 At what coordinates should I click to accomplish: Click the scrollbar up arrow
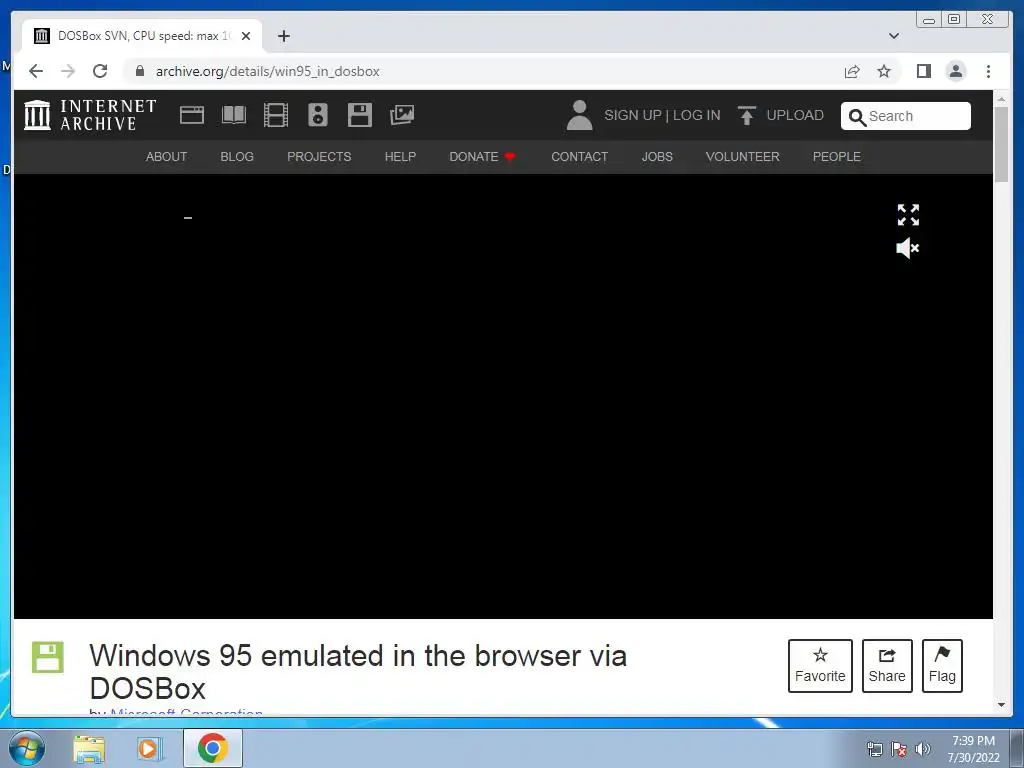click(1001, 99)
